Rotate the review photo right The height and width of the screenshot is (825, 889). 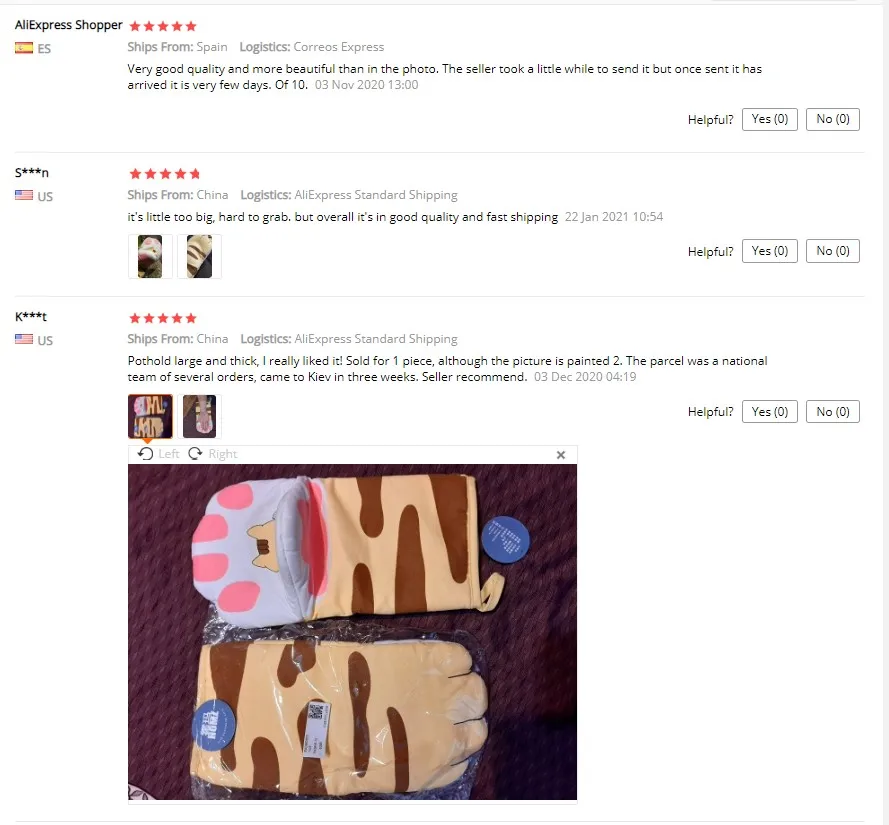[212, 454]
